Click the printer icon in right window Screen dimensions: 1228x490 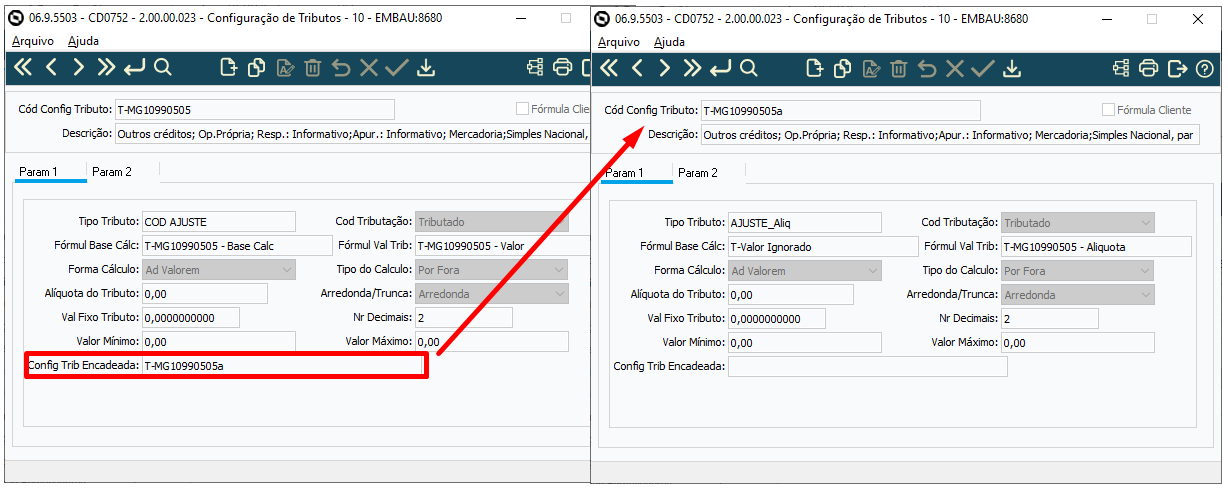click(x=1149, y=68)
